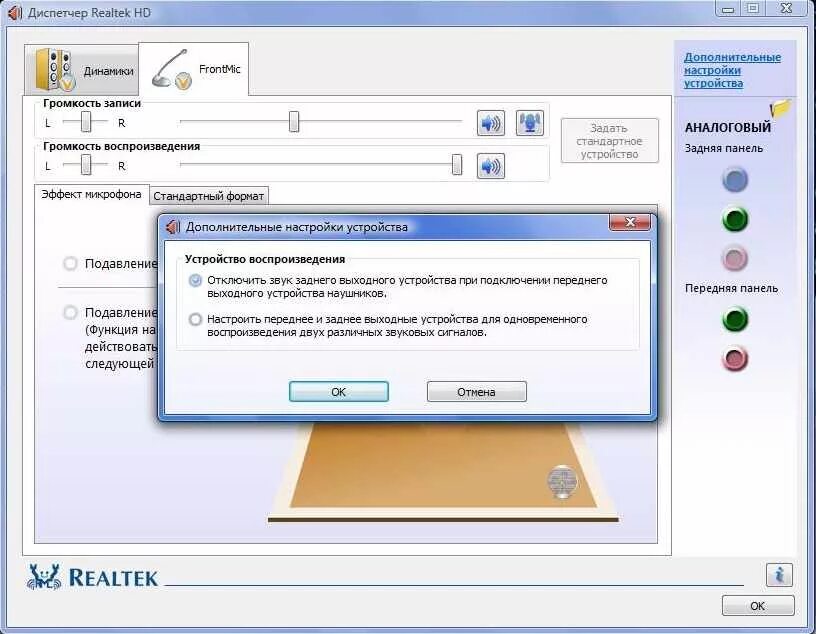
Task: Close the additional settings dialog
Action: tap(630, 222)
